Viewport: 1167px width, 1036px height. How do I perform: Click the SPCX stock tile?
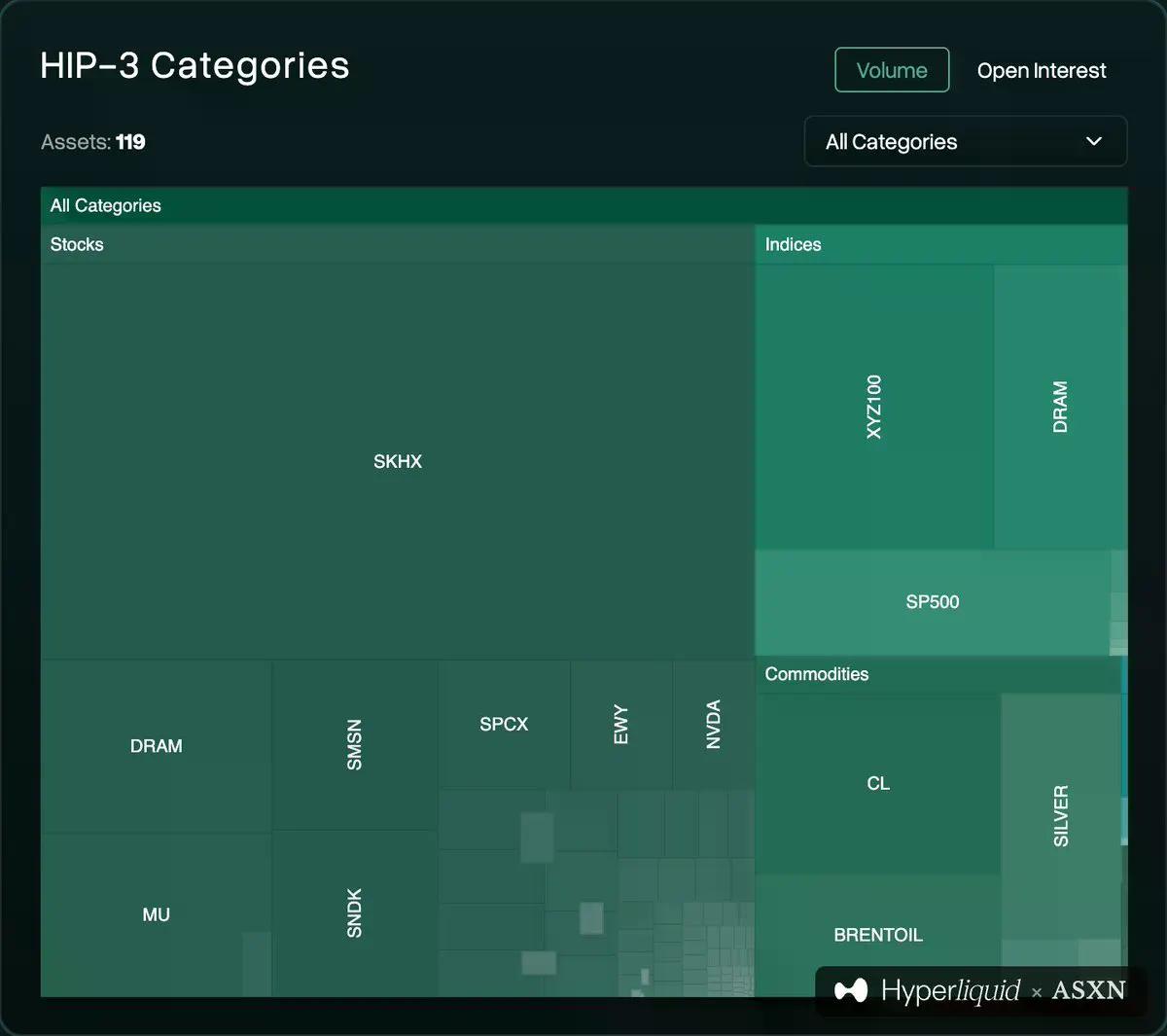(x=504, y=725)
